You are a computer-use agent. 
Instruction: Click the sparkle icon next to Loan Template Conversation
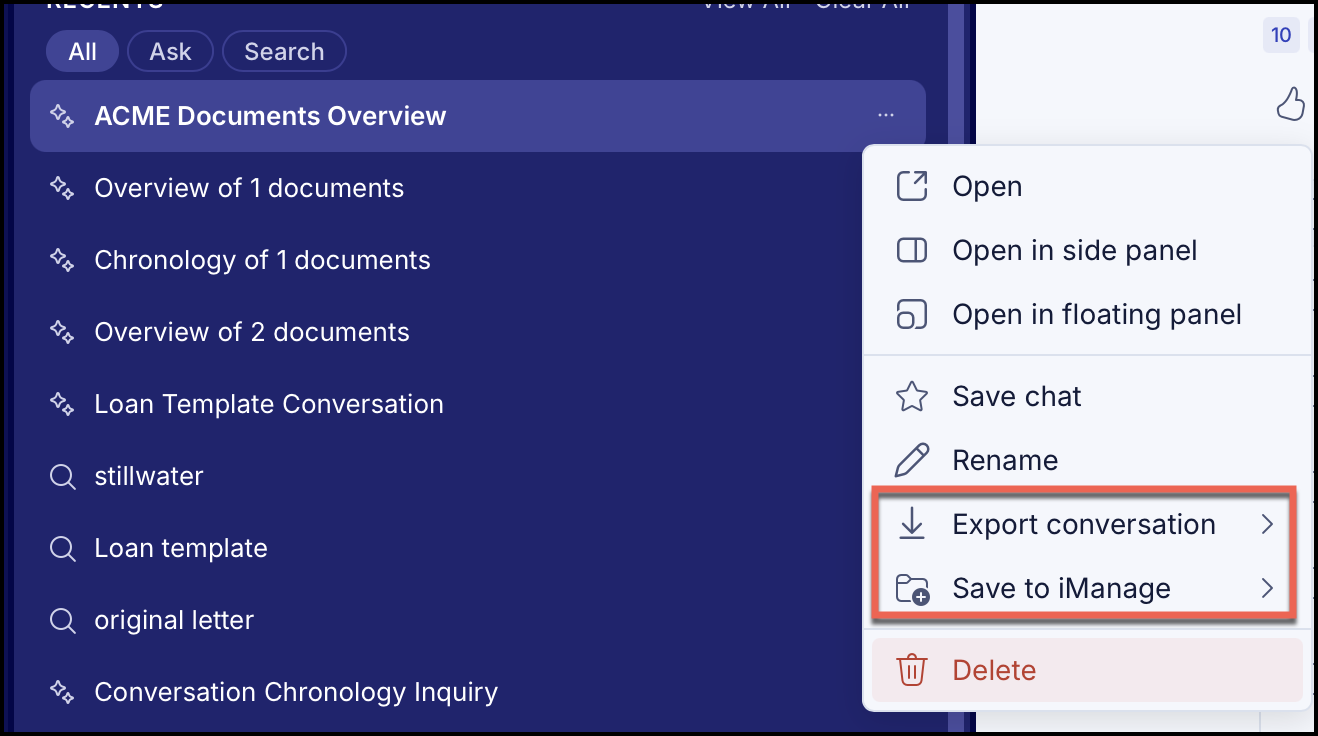coord(62,405)
